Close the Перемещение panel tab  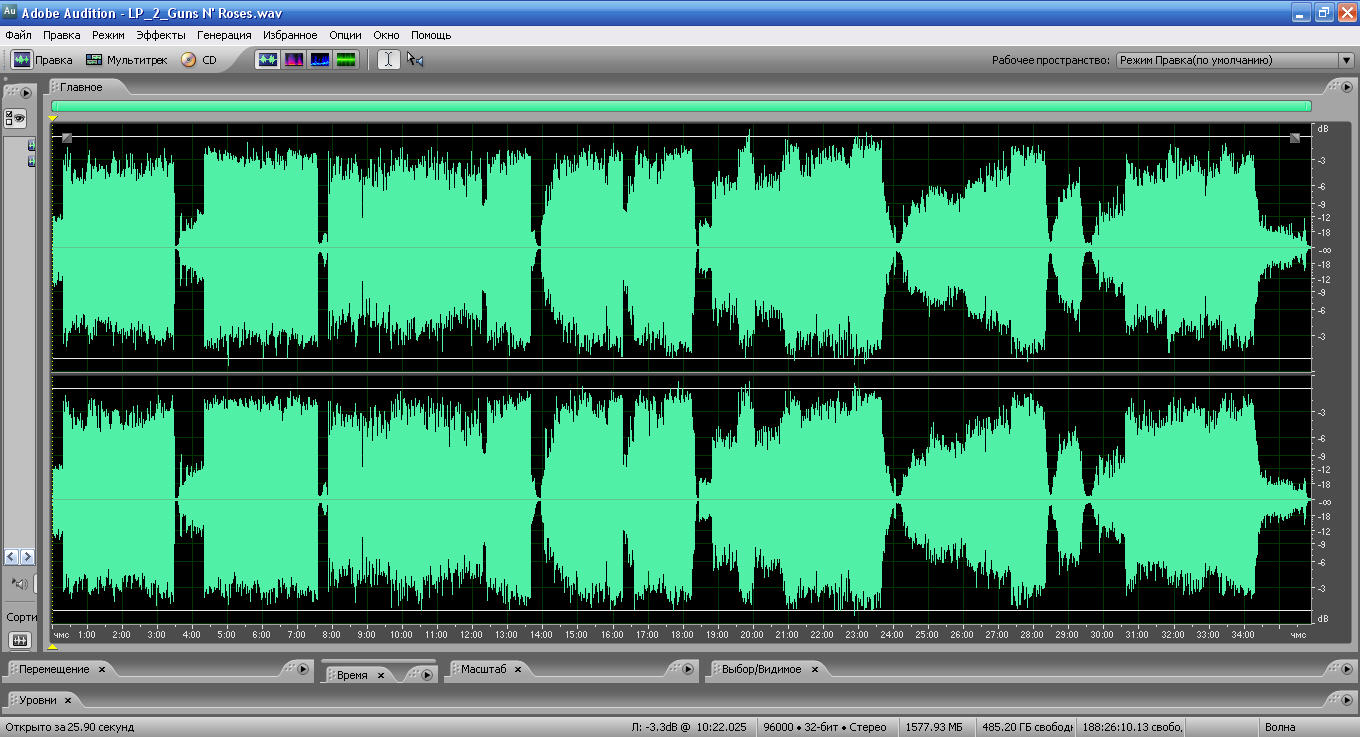tap(102, 669)
